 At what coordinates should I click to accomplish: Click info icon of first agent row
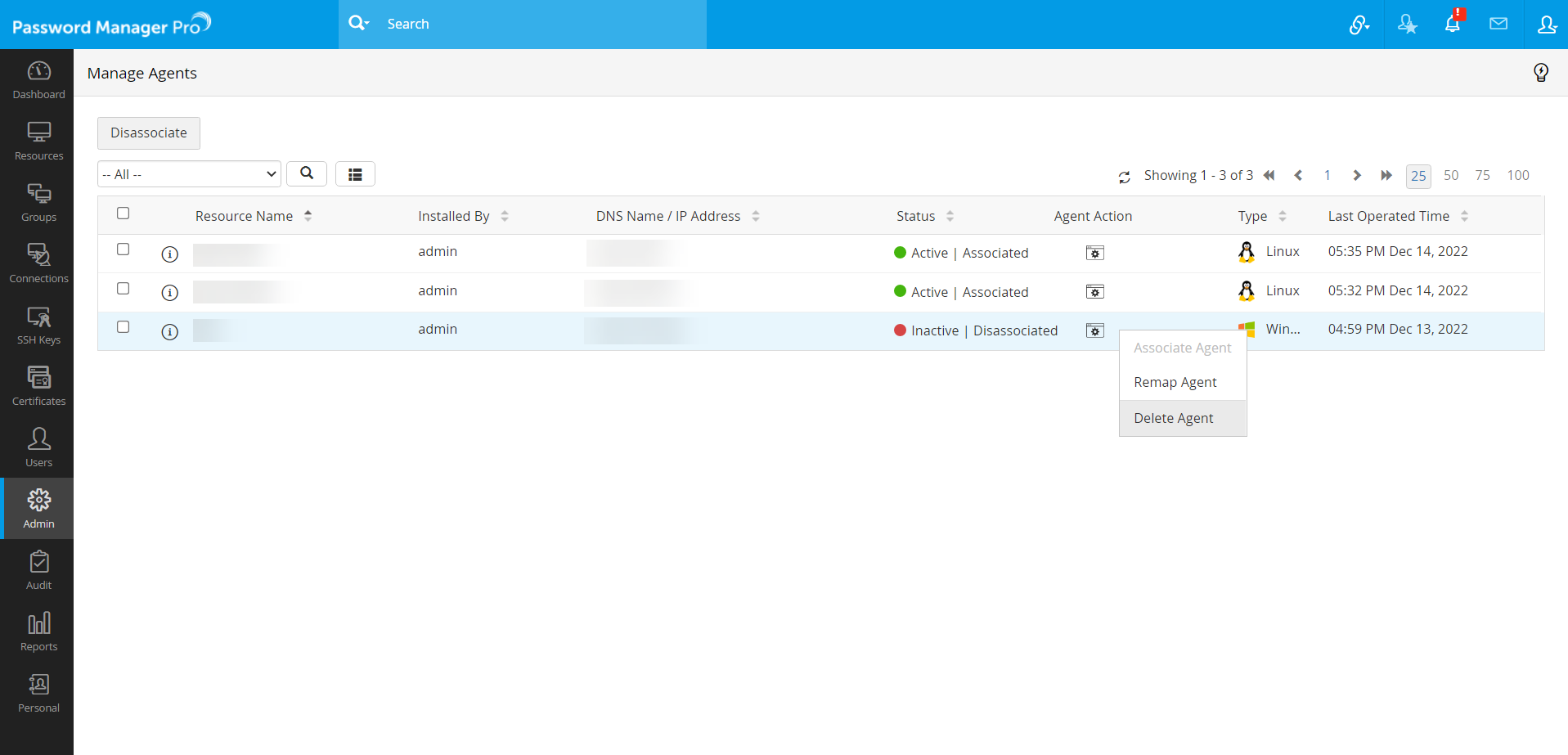[x=169, y=254]
